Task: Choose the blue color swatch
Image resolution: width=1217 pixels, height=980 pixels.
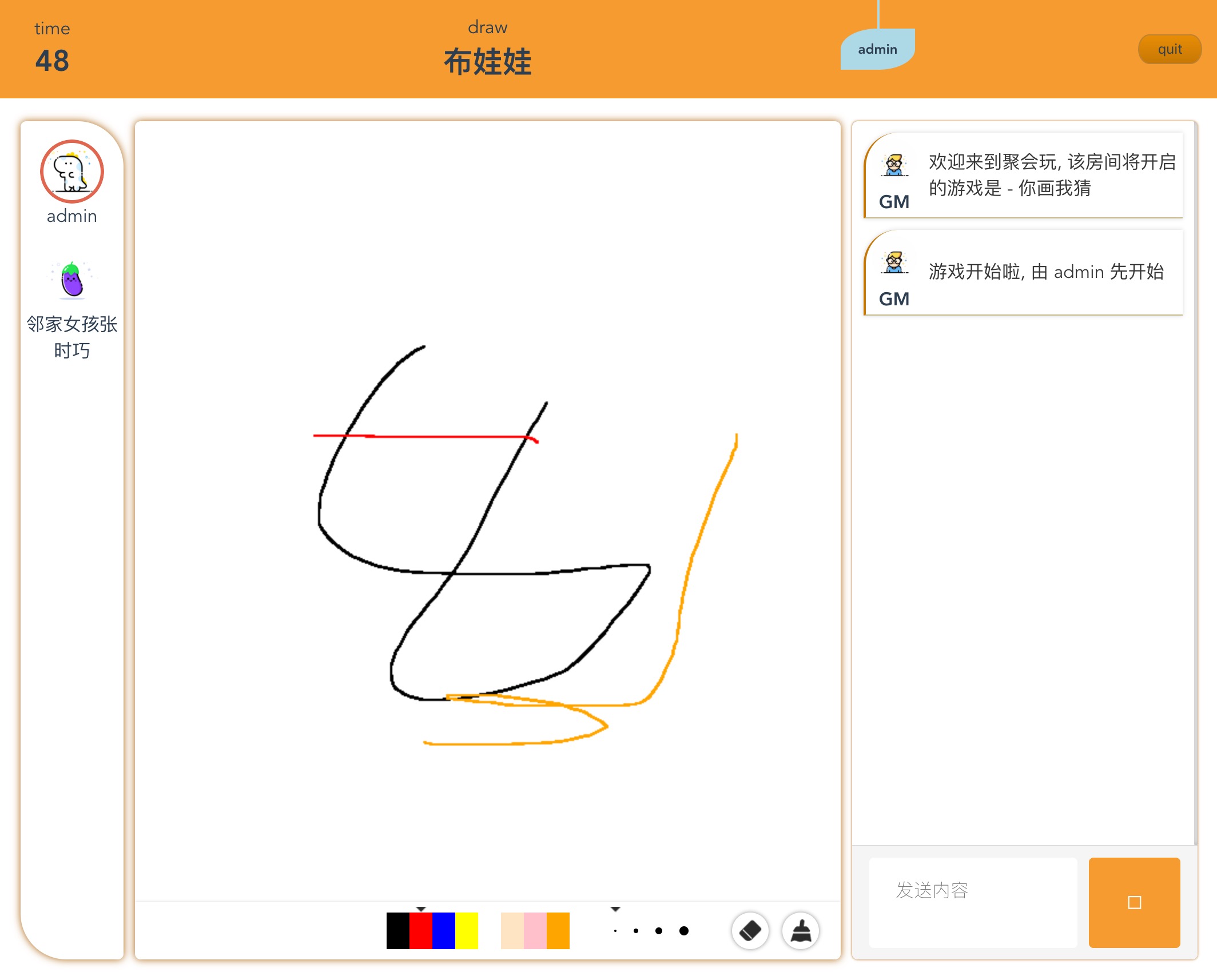Action: tap(444, 930)
